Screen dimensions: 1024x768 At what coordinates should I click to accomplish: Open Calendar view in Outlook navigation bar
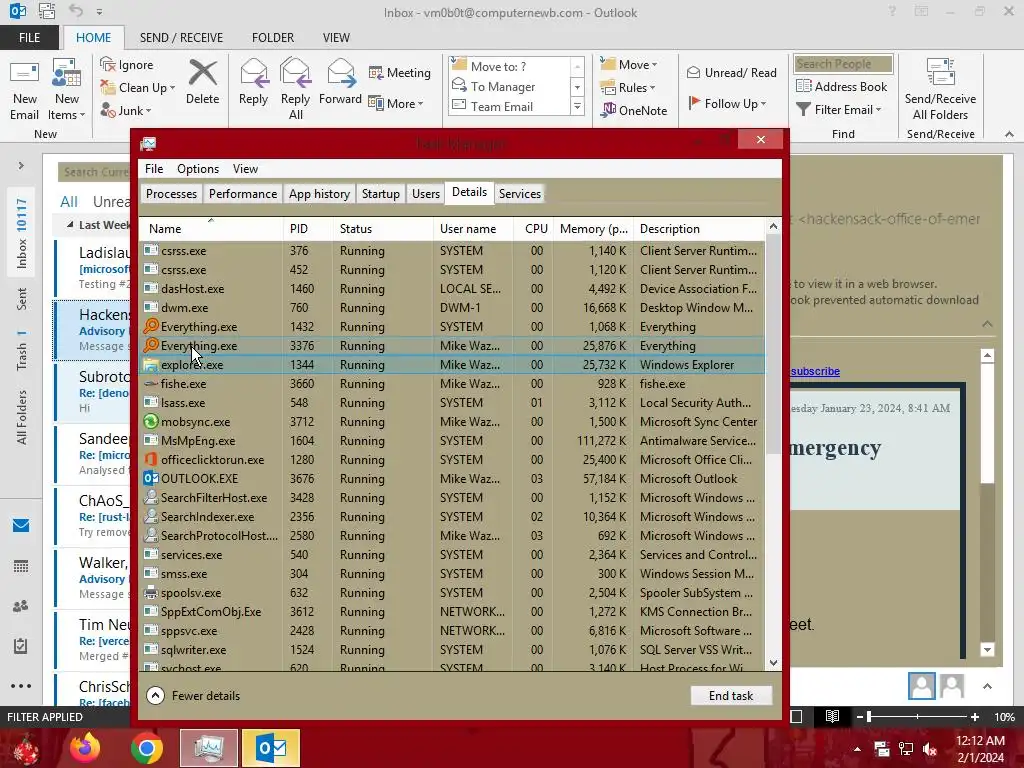click(x=21, y=566)
